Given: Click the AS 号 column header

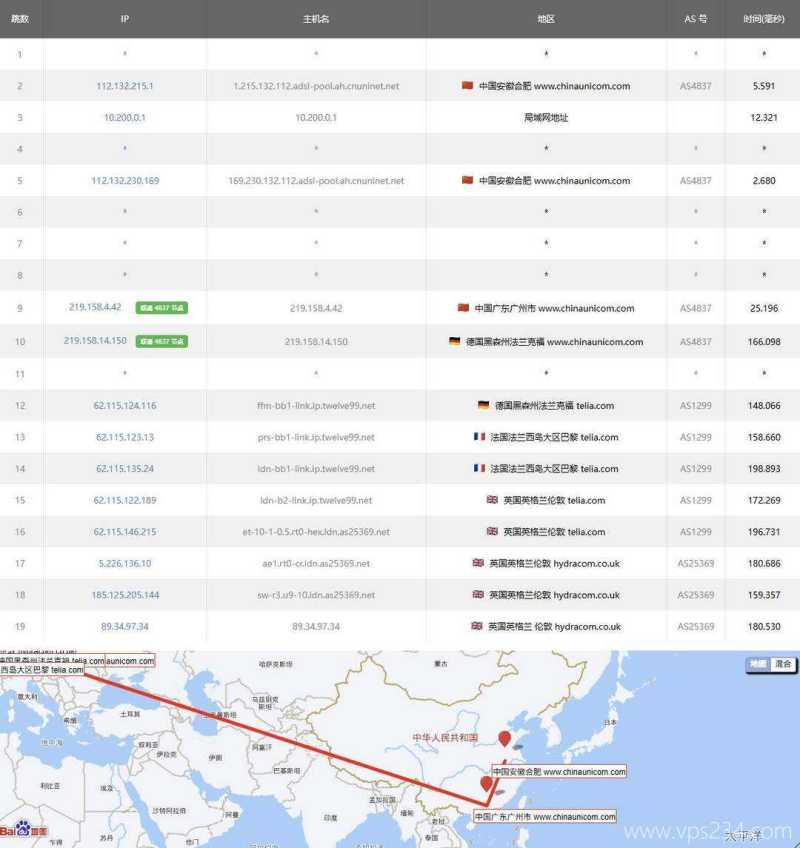Looking at the screenshot, I should point(696,19).
